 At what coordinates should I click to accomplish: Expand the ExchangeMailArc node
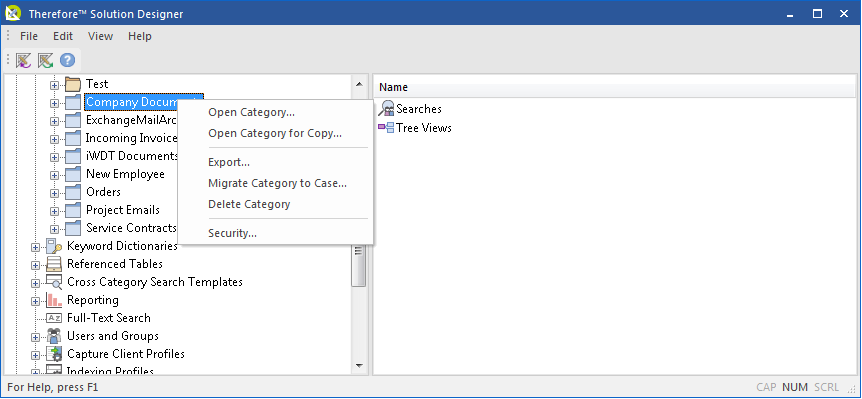click(54, 121)
